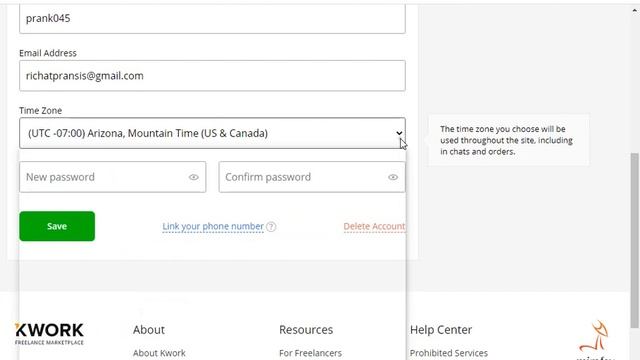The height and width of the screenshot is (360, 640).
Task: Click the Email Address input field
Action: (x=212, y=76)
